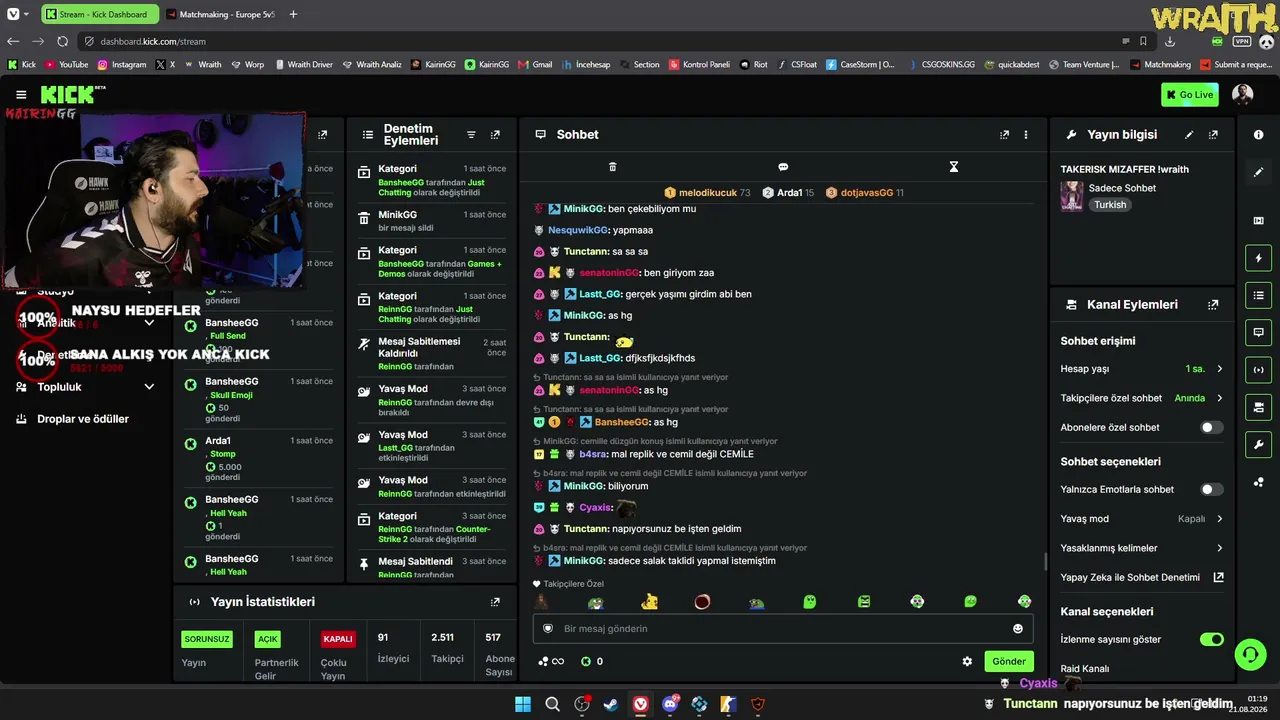Open the YouTube bookmark
Viewport: 1280px width, 720px height.
click(x=66, y=64)
